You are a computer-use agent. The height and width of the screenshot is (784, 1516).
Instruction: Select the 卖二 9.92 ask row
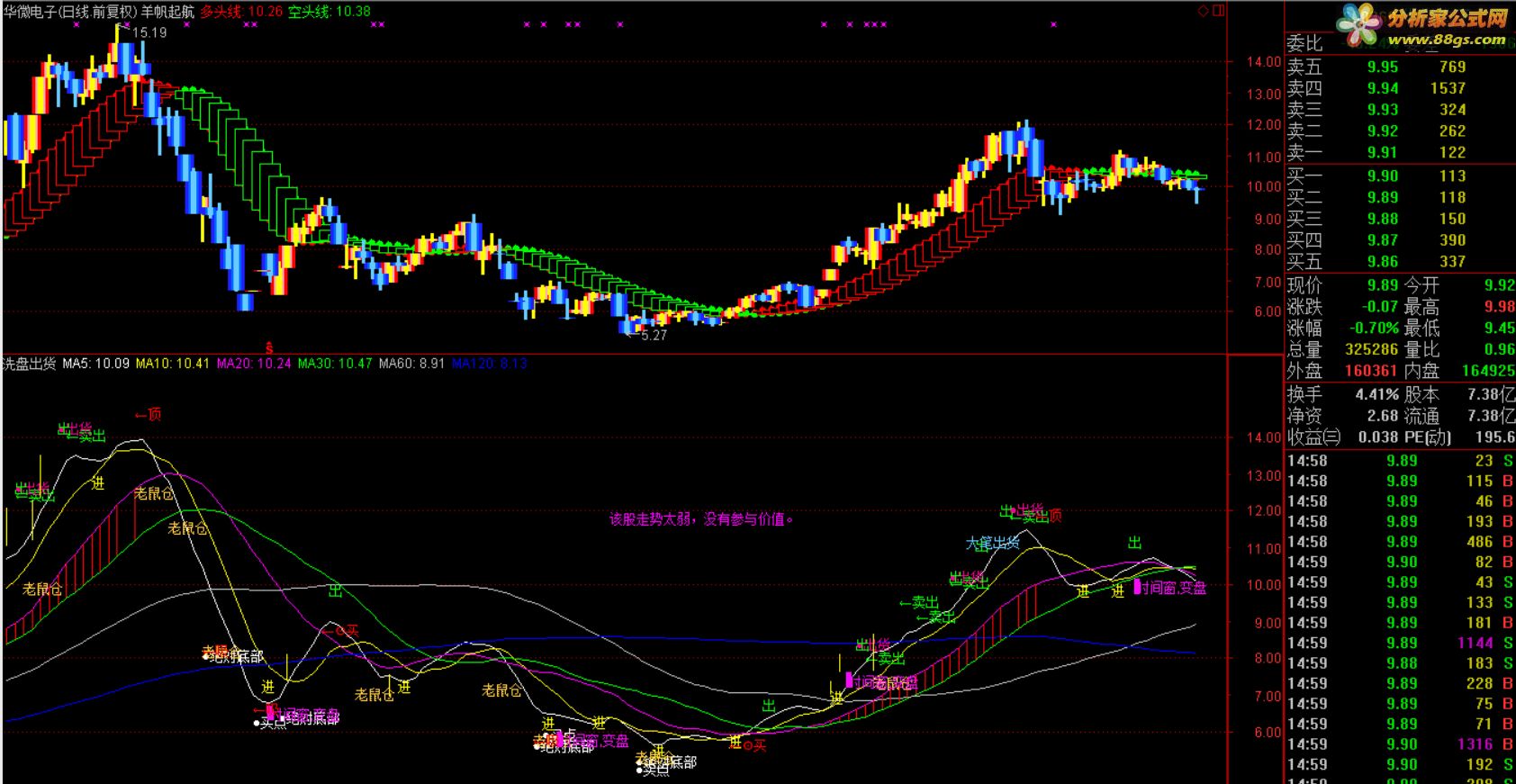tap(1400, 131)
